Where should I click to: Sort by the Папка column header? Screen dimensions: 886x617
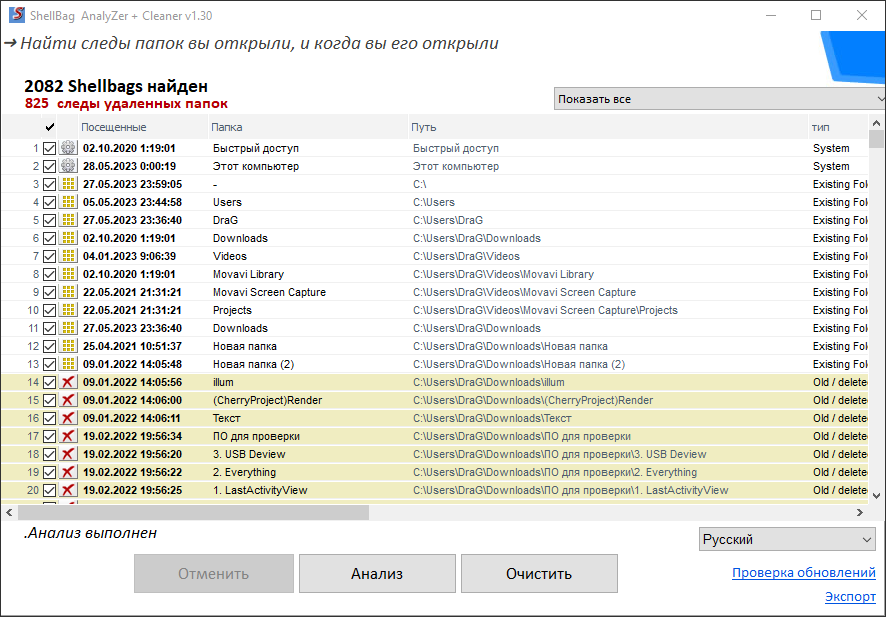click(x=227, y=127)
